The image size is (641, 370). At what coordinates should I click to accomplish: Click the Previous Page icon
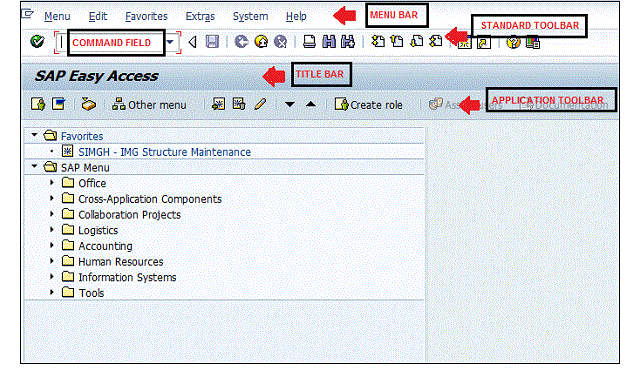pos(397,42)
